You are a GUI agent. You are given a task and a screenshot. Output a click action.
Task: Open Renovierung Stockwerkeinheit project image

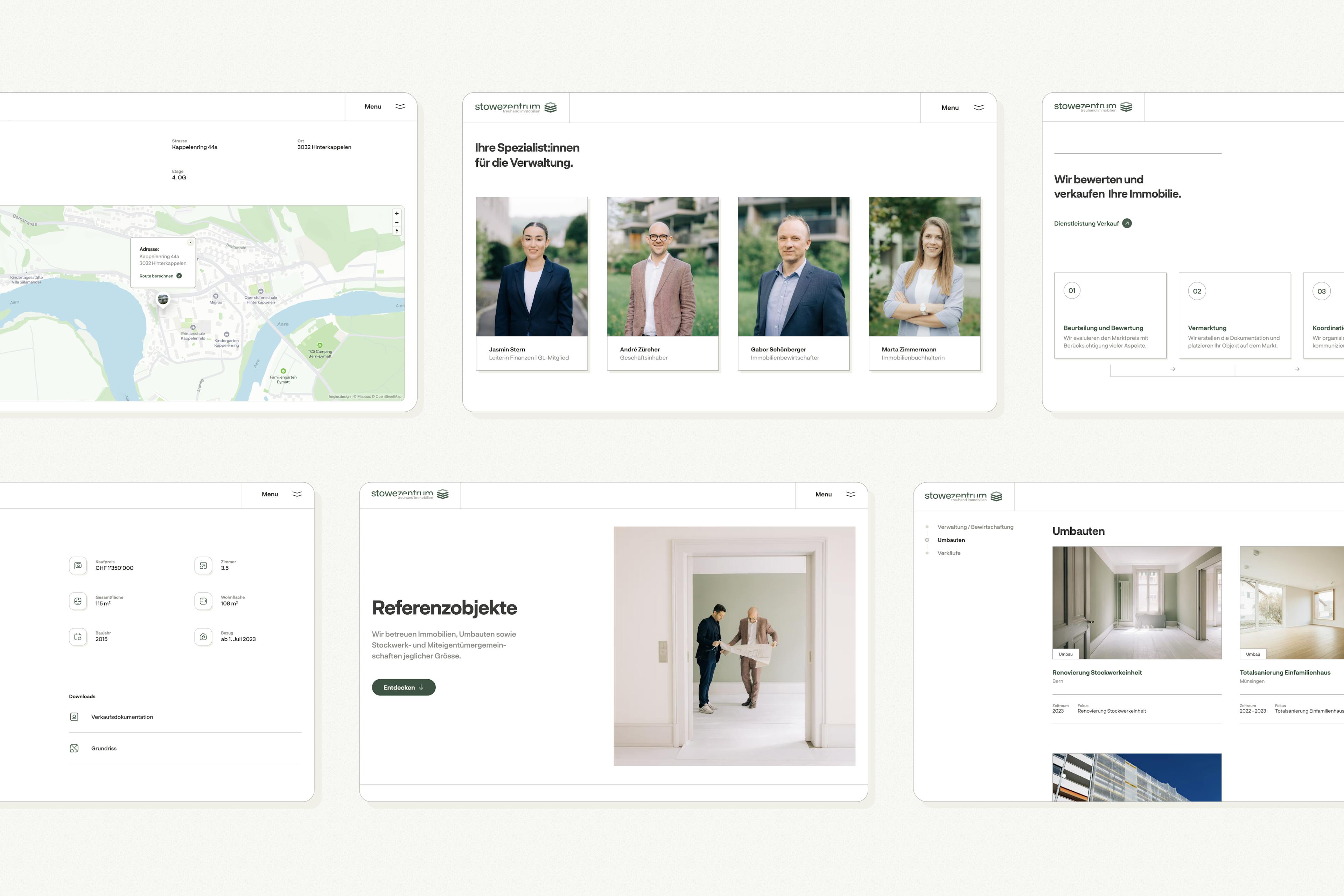(x=1137, y=603)
